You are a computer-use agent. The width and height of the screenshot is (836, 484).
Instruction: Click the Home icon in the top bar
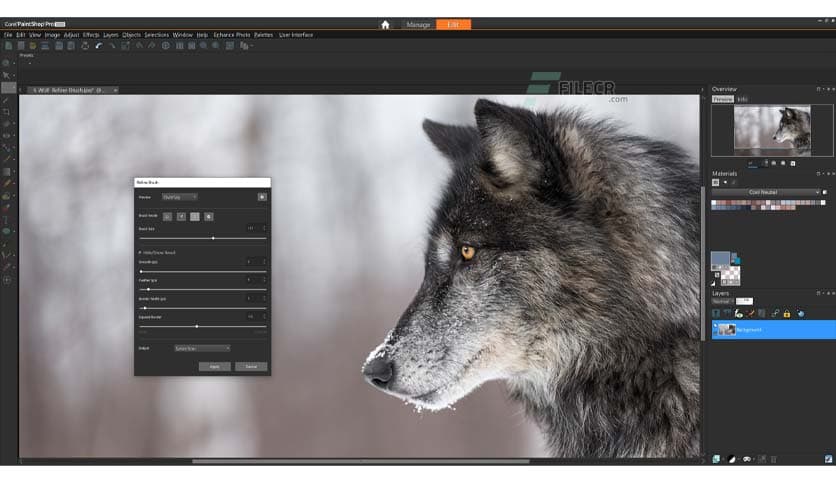pyautogui.click(x=385, y=24)
